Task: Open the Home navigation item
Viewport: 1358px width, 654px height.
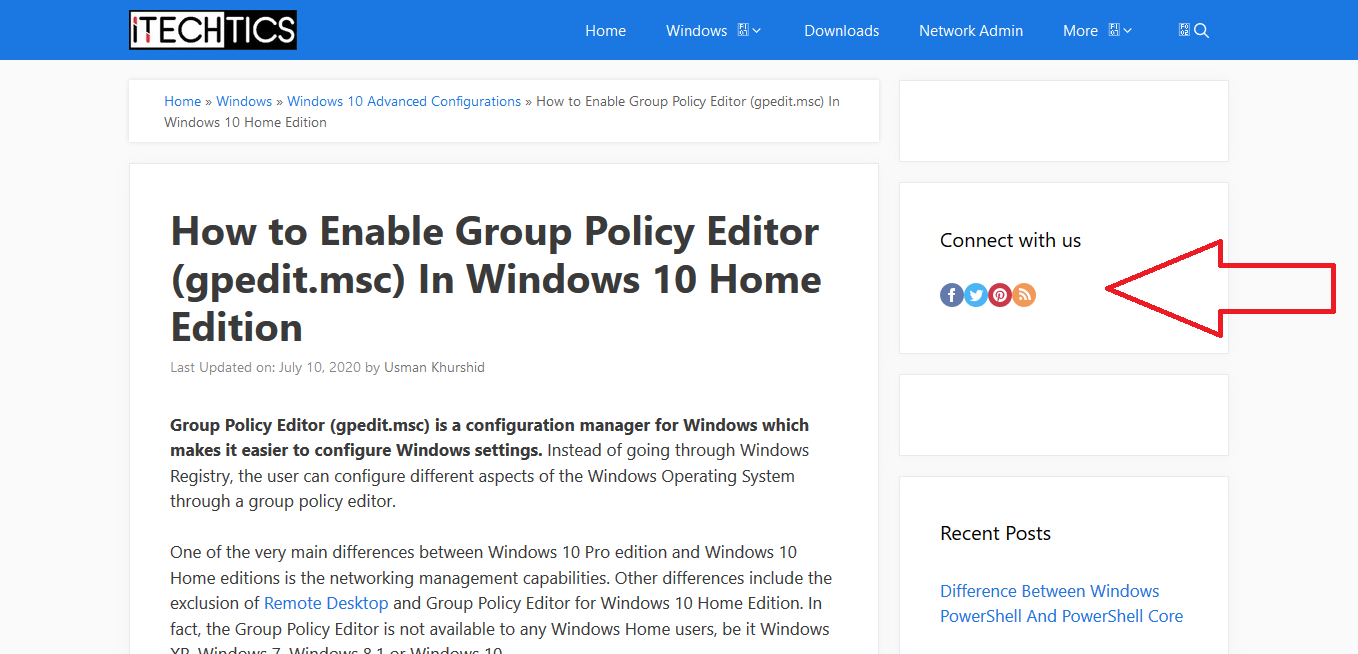Action: pos(605,31)
